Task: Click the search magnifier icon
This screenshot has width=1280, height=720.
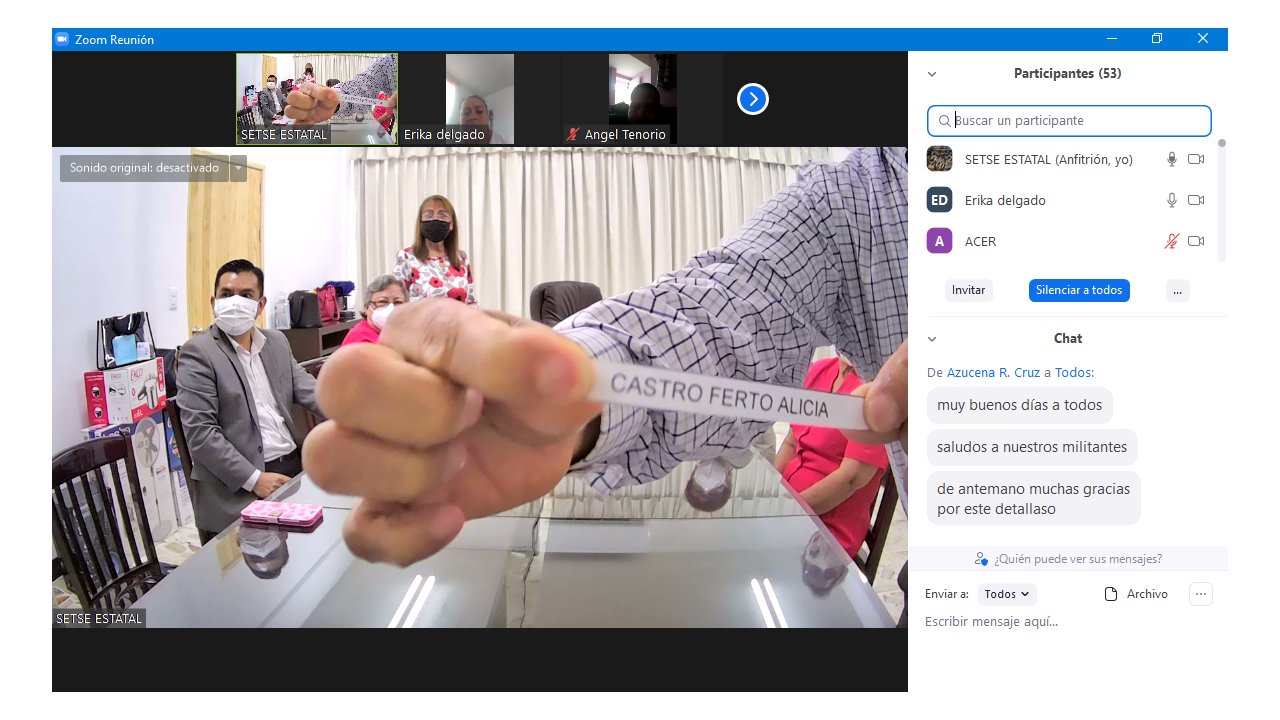Action: coord(944,121)
